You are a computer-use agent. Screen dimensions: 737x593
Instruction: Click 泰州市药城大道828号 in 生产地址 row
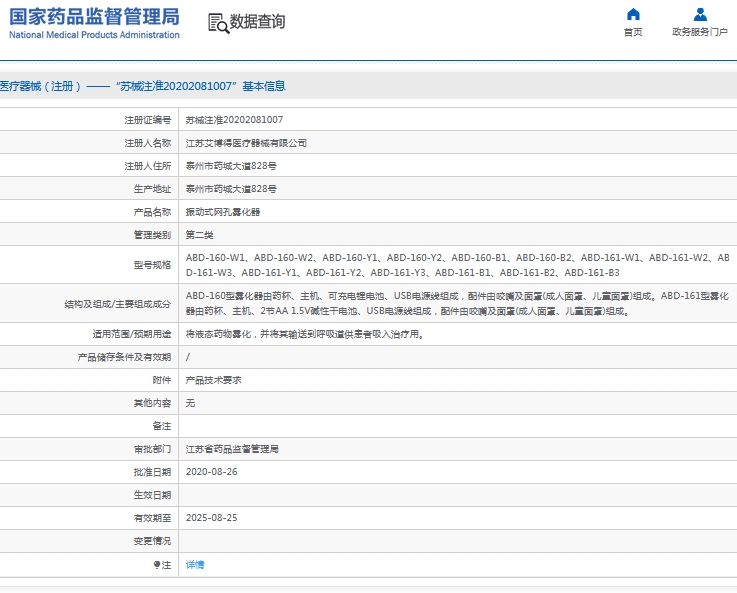pyautogui.click(x=231, y=189)
